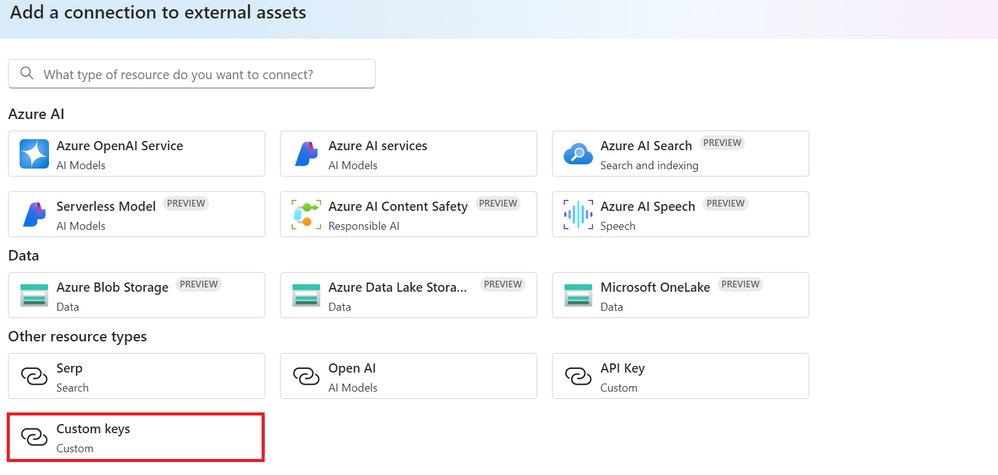
Task: Click the Azure AI Search cloud icon
Action: [x=578, y=153]
